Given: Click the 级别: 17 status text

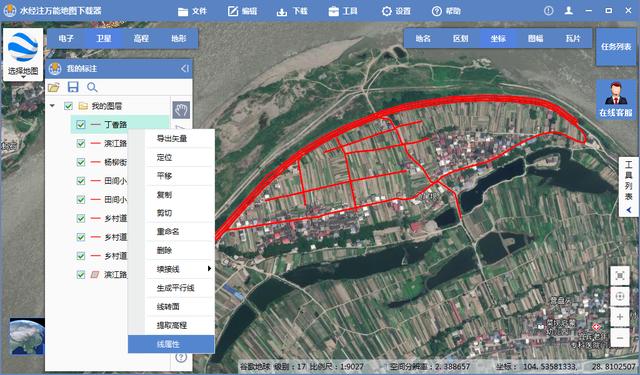Looking at the screenshot, I should tap(290, 366).
